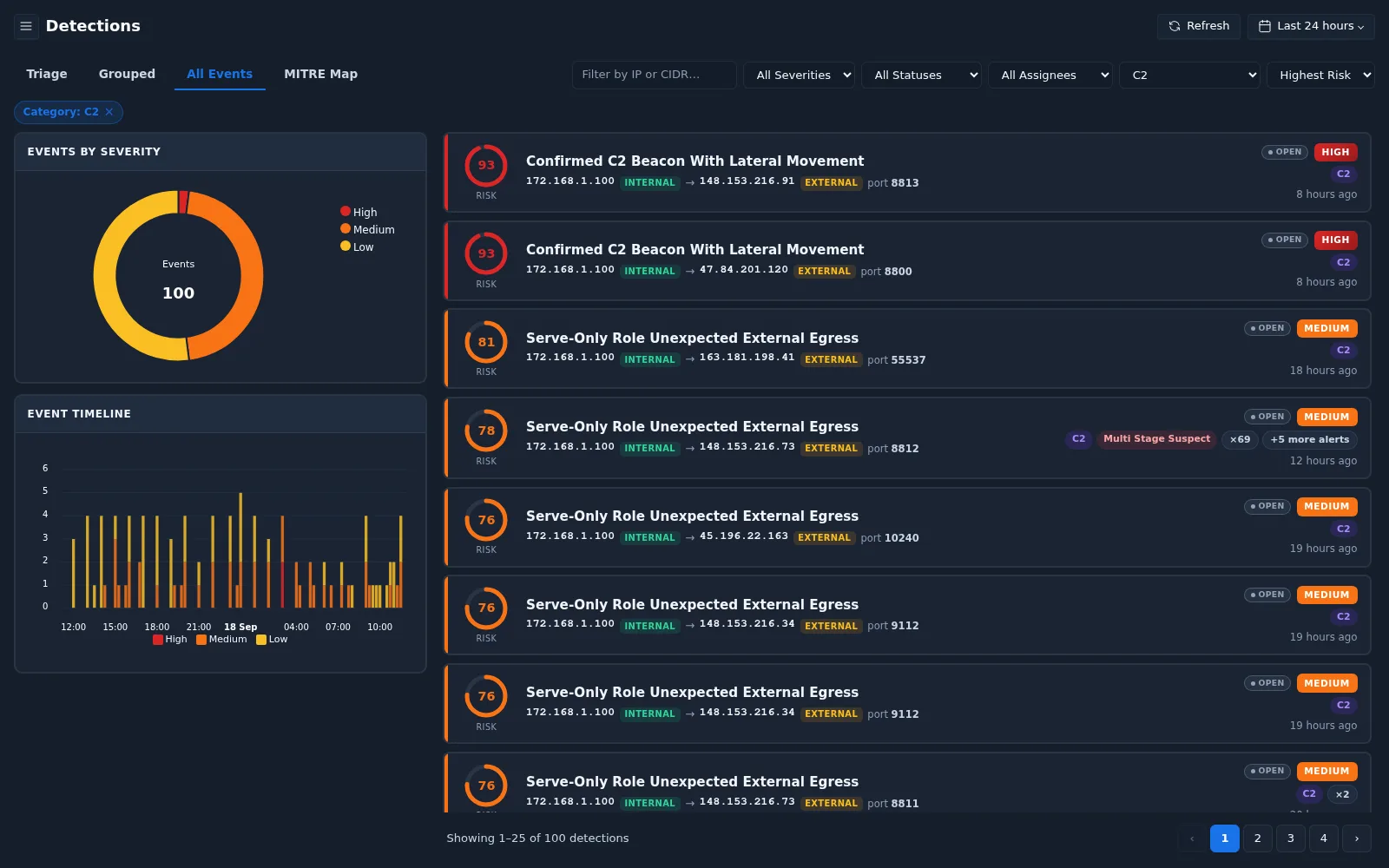Image resolution: width=1389 pixels, height=868 pixels.
Task: Click the Refresh button
Action: (x=1199, y=26)
